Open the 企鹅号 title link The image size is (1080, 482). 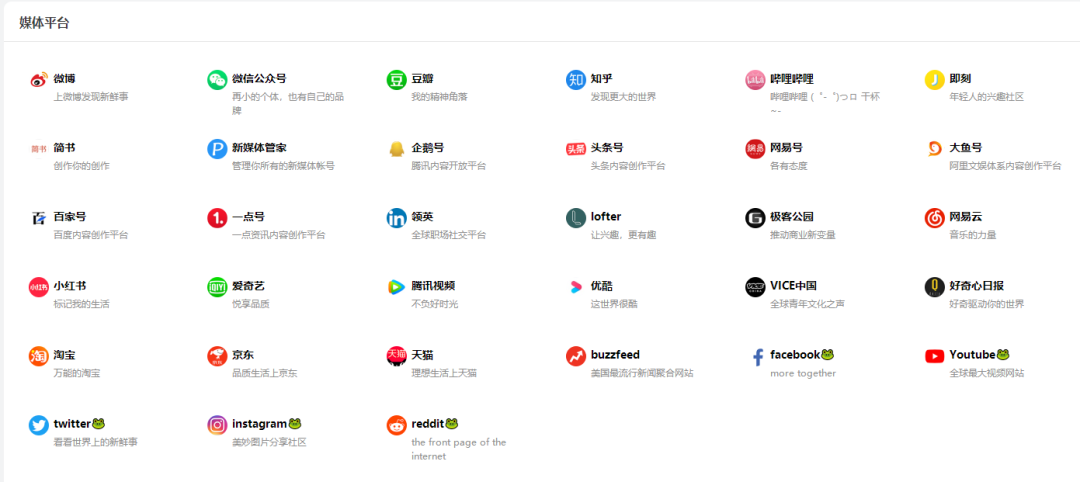pos(428,147)
